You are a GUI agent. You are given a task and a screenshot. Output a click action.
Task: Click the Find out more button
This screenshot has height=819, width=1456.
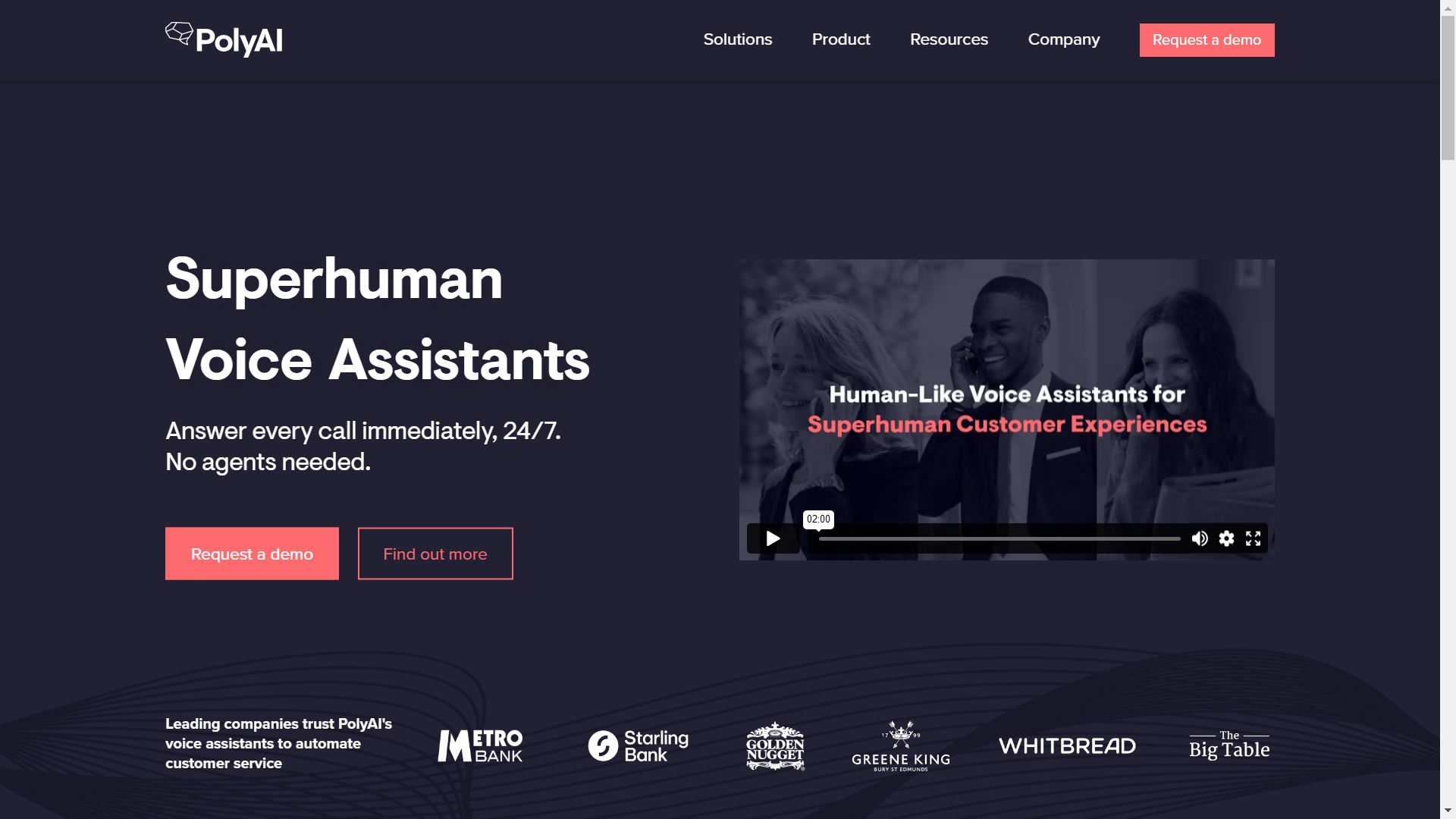tap(435, 553)
